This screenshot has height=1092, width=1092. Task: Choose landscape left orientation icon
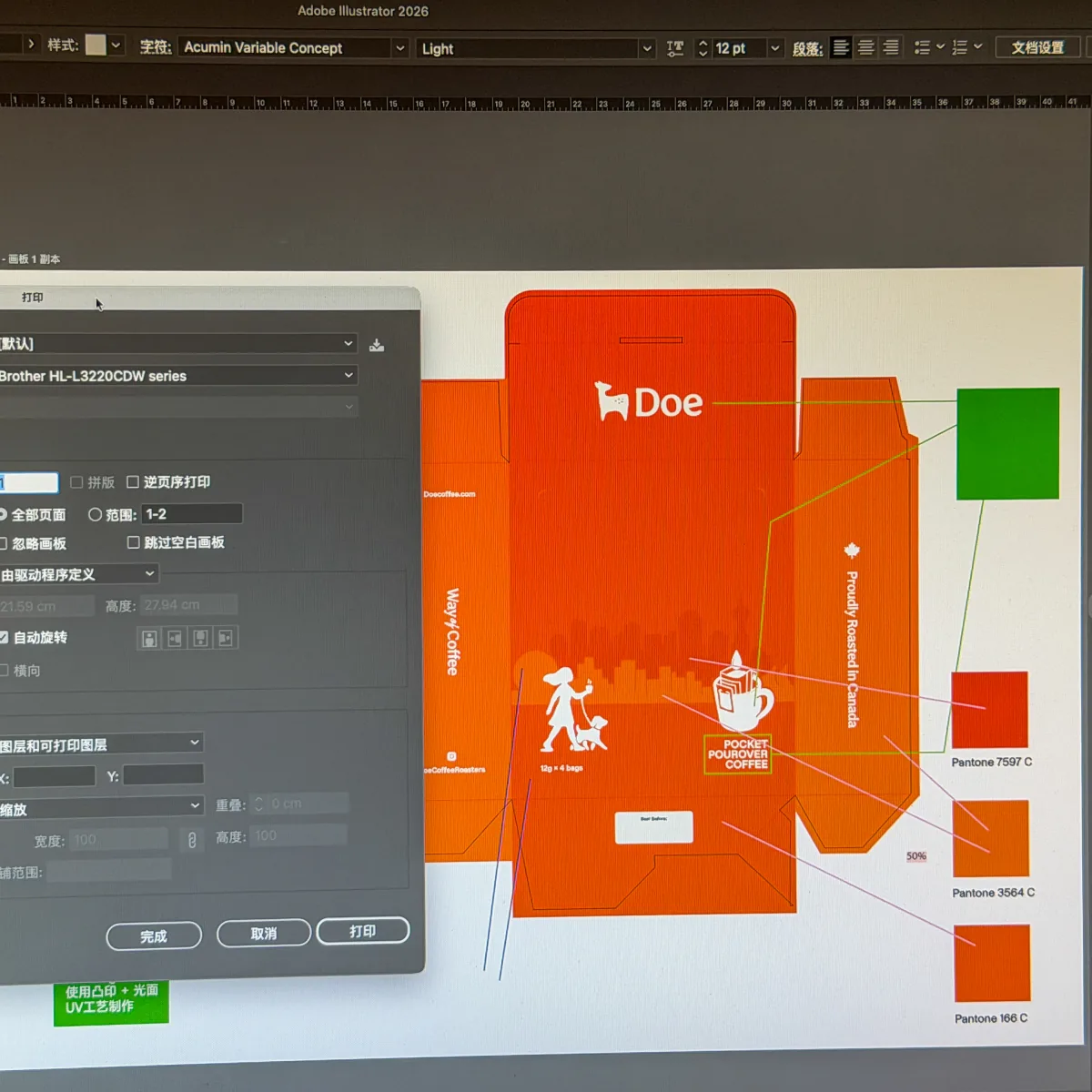(175, 638)
